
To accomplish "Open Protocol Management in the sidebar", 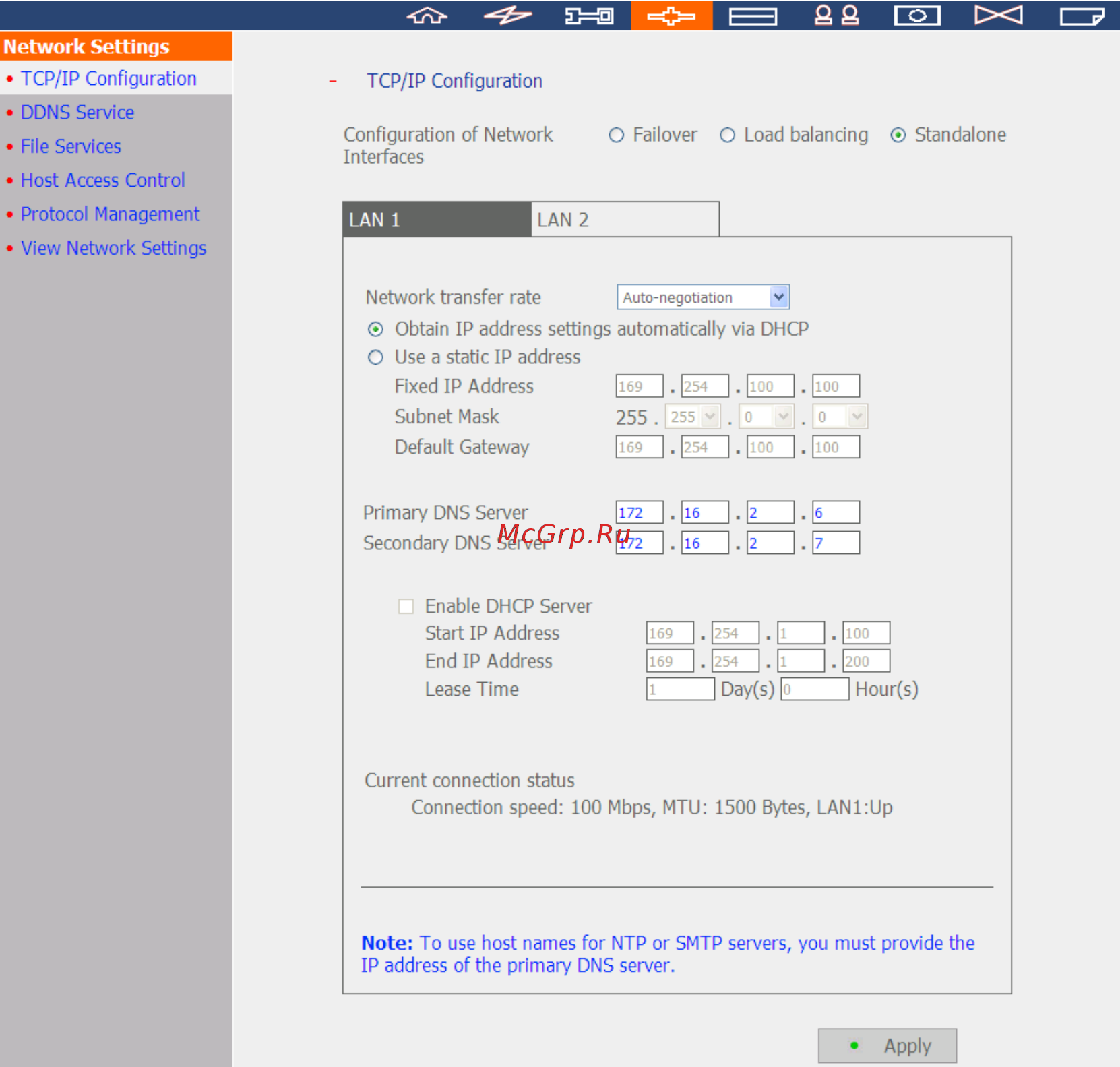I will [x=110, y=214].
